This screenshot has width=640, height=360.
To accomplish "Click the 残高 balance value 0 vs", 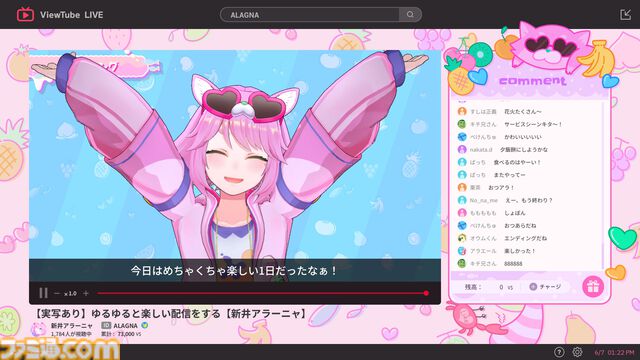I will click(506, 287).
